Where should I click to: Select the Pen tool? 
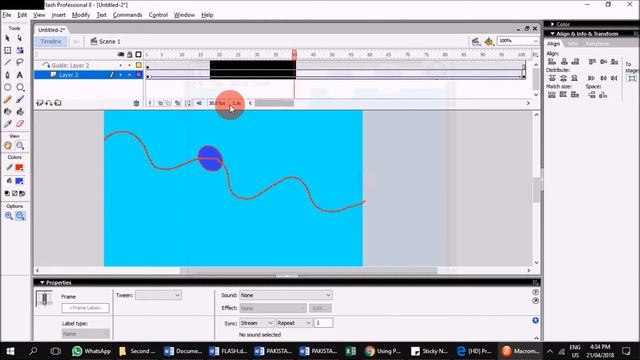coord(7,75)
